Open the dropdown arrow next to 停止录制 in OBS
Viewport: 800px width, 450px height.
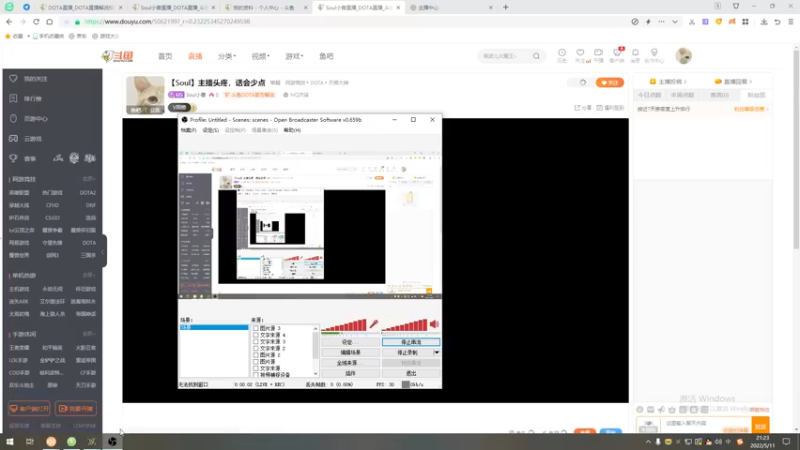tap(437, 353)
